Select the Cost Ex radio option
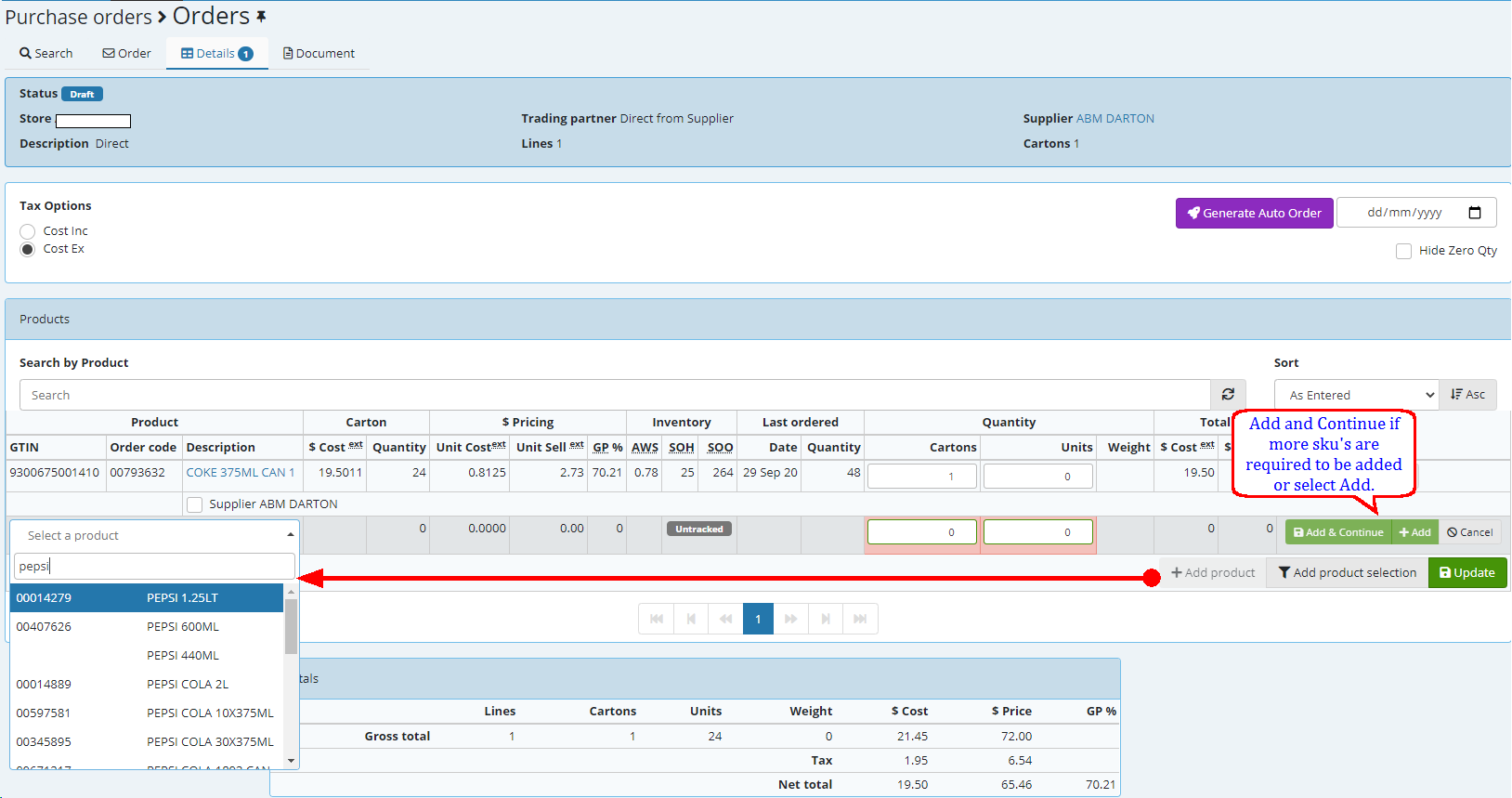Image resolution: width=1512 pixels, height=798 pixels. pyautogui.click(x=28, y=249)
